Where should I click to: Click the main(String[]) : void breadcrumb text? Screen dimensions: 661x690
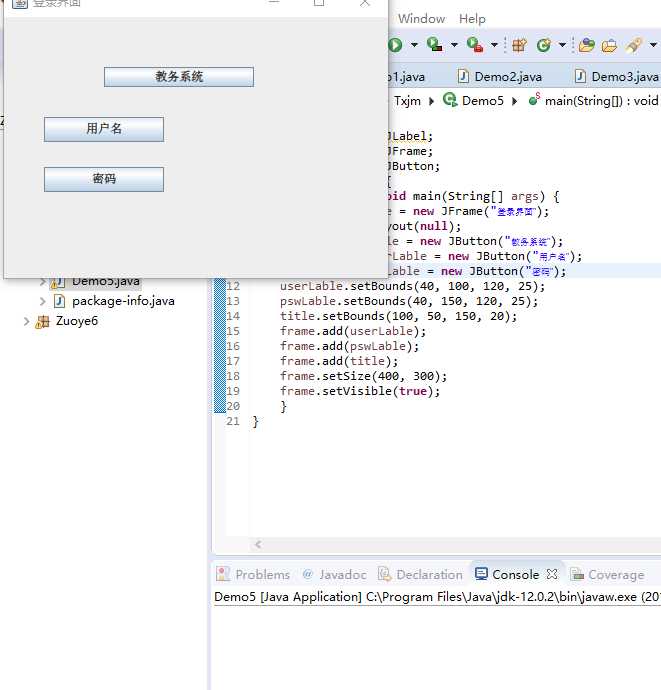(x=602, y=101)
